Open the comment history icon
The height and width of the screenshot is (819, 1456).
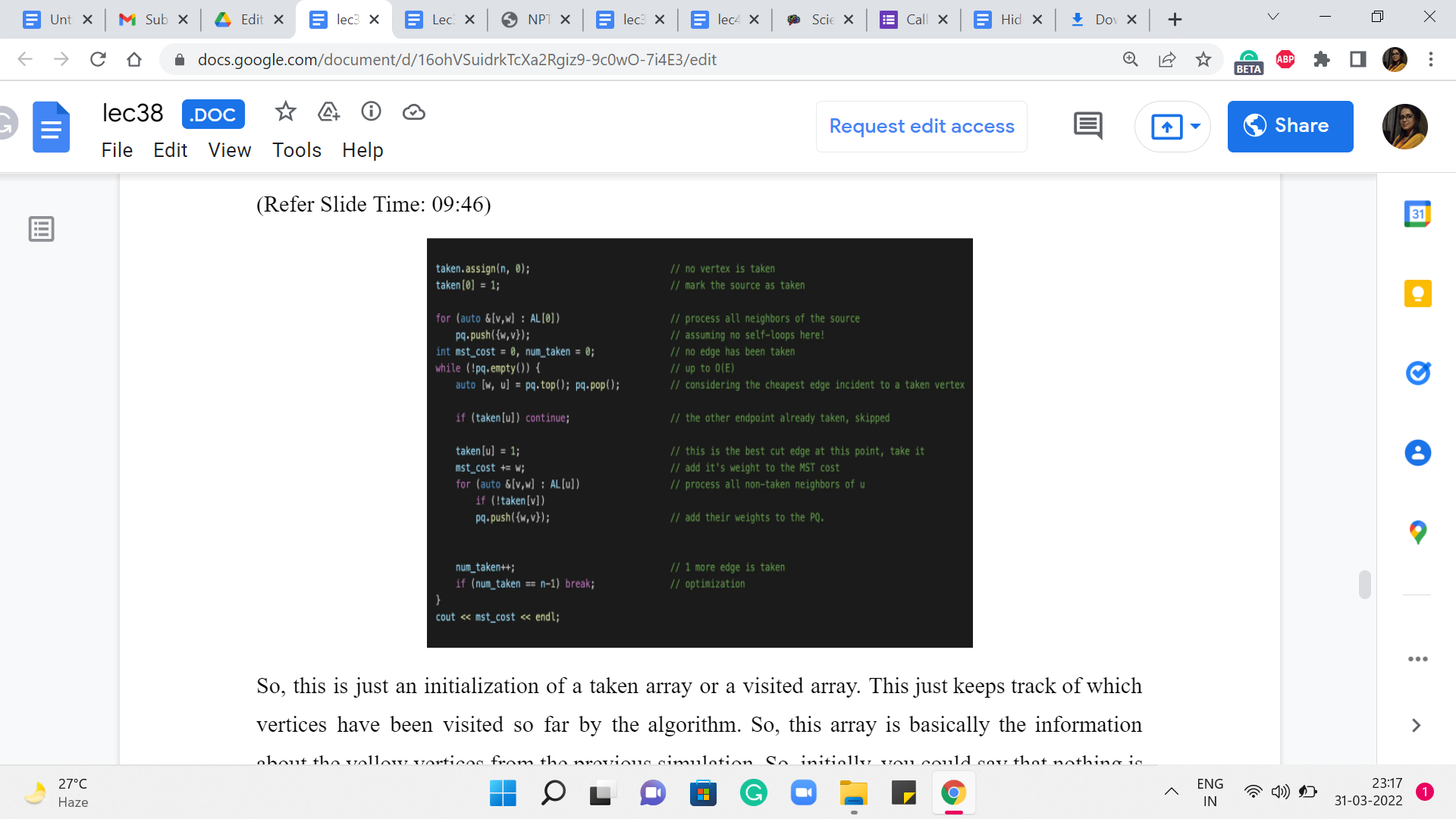coord(1087,126)
